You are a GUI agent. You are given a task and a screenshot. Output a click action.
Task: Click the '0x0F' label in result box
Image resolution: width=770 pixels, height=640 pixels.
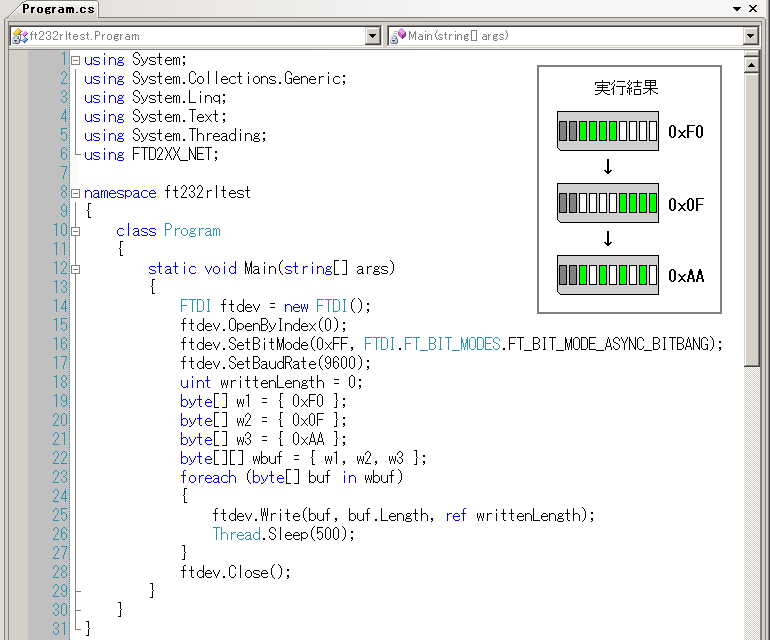686,204
